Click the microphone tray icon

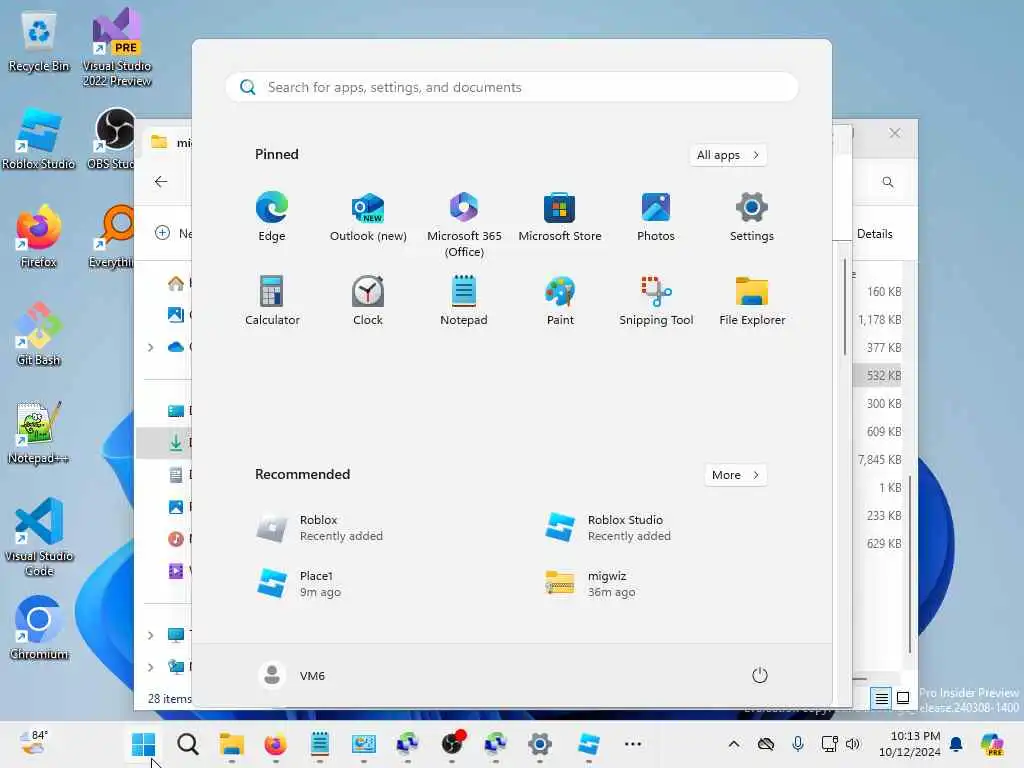797,744
